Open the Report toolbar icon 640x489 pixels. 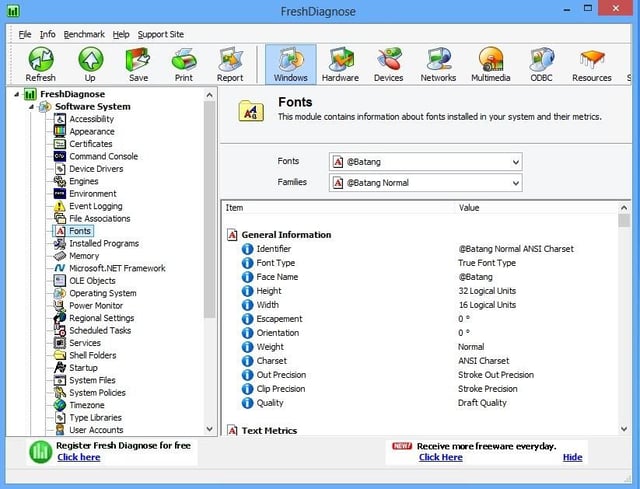pyautogui.click(x=230, y=64)
